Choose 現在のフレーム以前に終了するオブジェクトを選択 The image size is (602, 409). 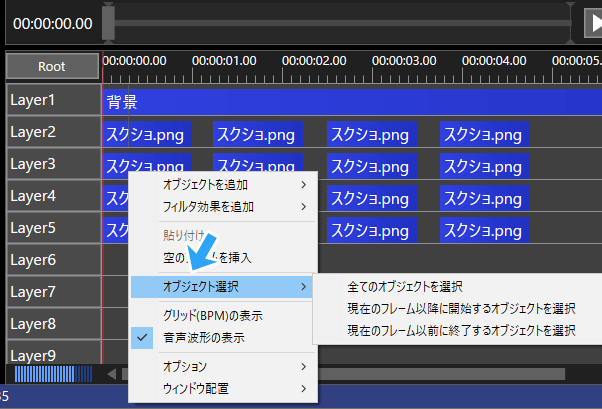coord(460,328)
